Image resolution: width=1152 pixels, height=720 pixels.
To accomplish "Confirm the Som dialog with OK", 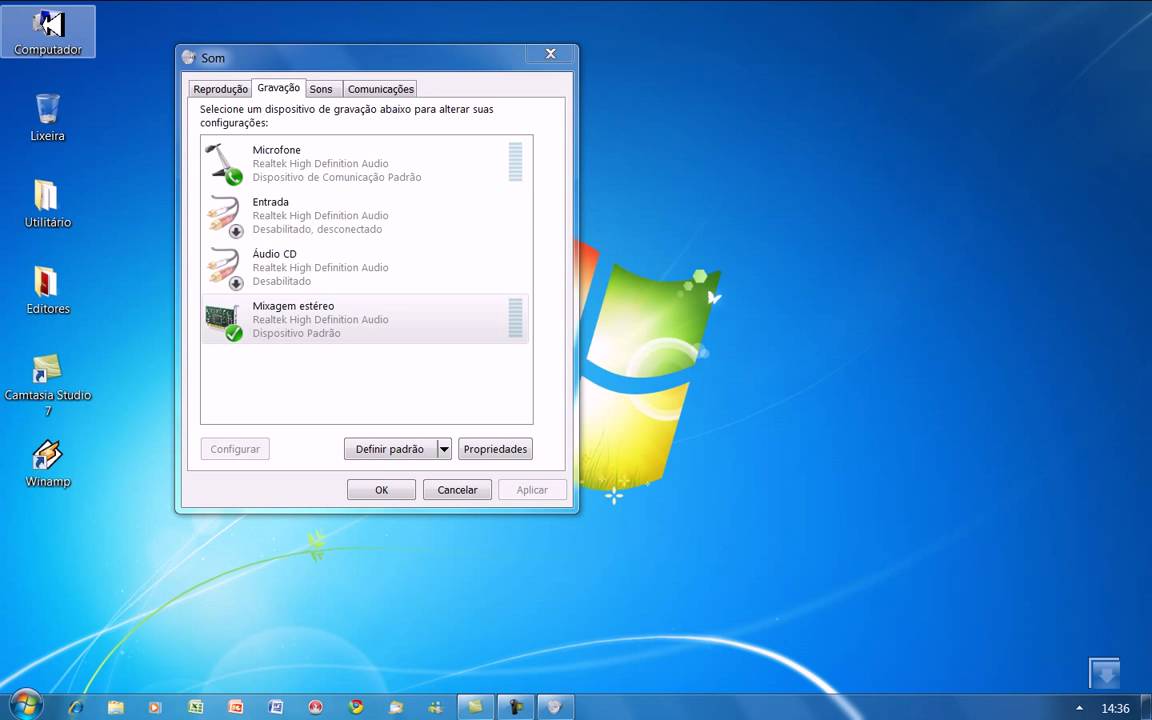I will [x=381, y=489].
